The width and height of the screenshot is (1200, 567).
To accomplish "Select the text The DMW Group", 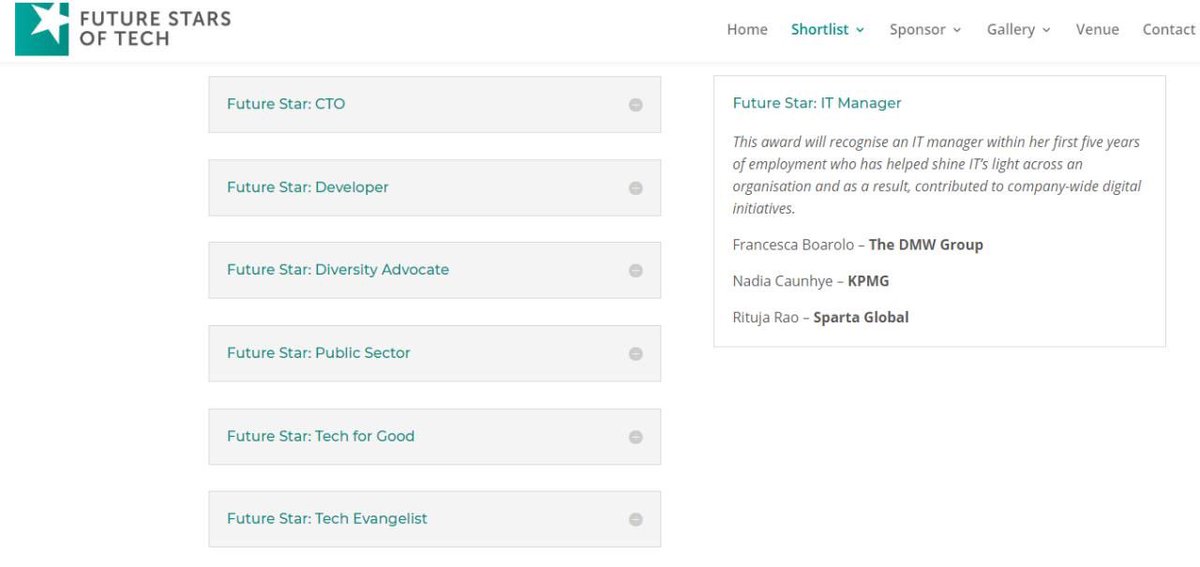I will click(926, 245).
